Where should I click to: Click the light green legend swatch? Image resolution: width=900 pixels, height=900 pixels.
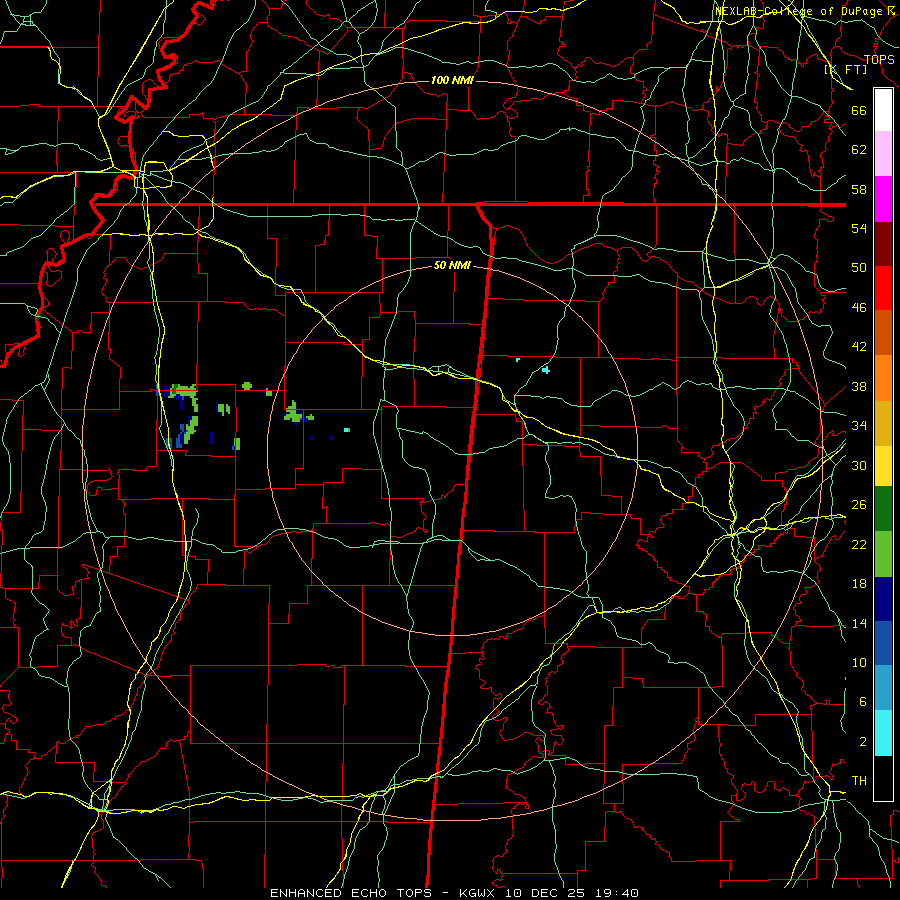883,554
